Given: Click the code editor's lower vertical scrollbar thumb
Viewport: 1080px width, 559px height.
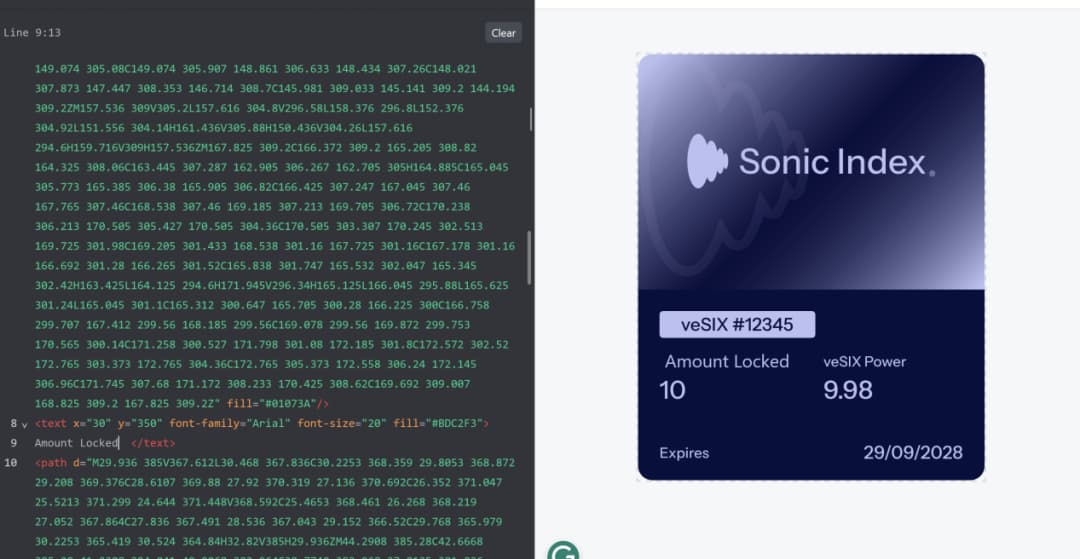Looking at the screenshot, I should click(529, 257).
